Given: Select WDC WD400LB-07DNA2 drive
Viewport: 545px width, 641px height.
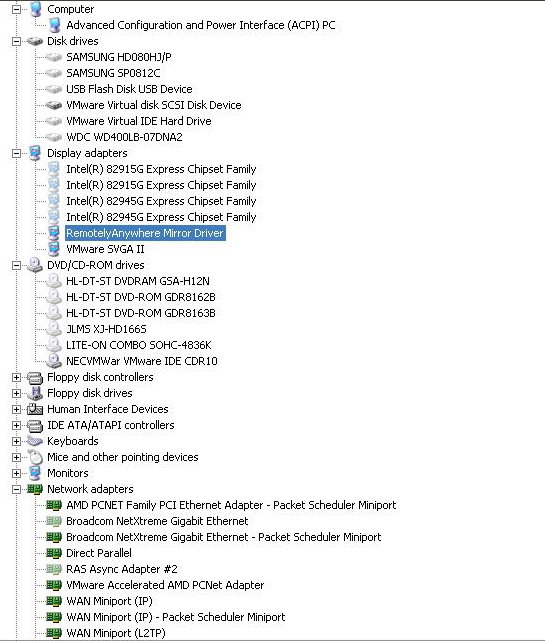Looking at the screenshot, I should point(124,137).
